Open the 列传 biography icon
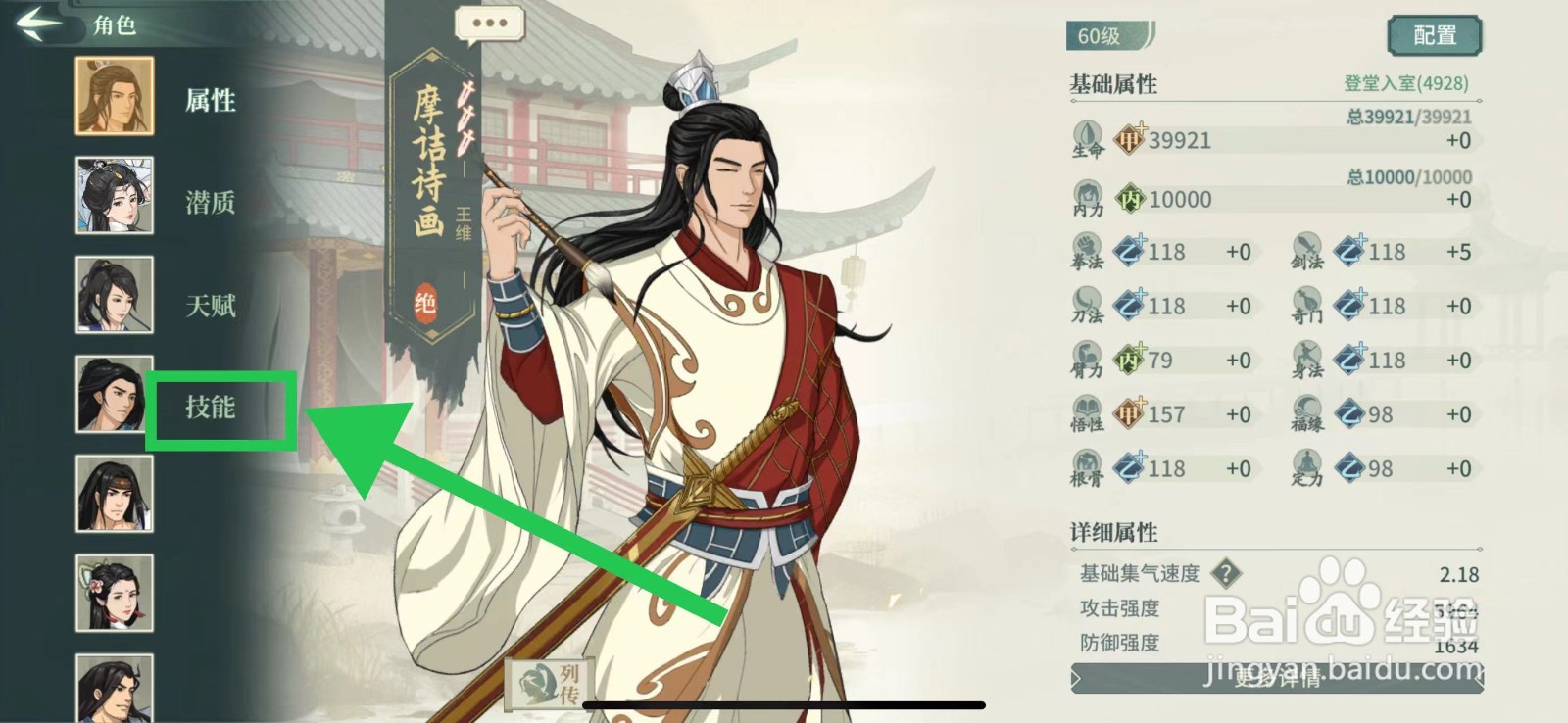The width and height of the screenshot is (1568, 723). coord(551,683)
